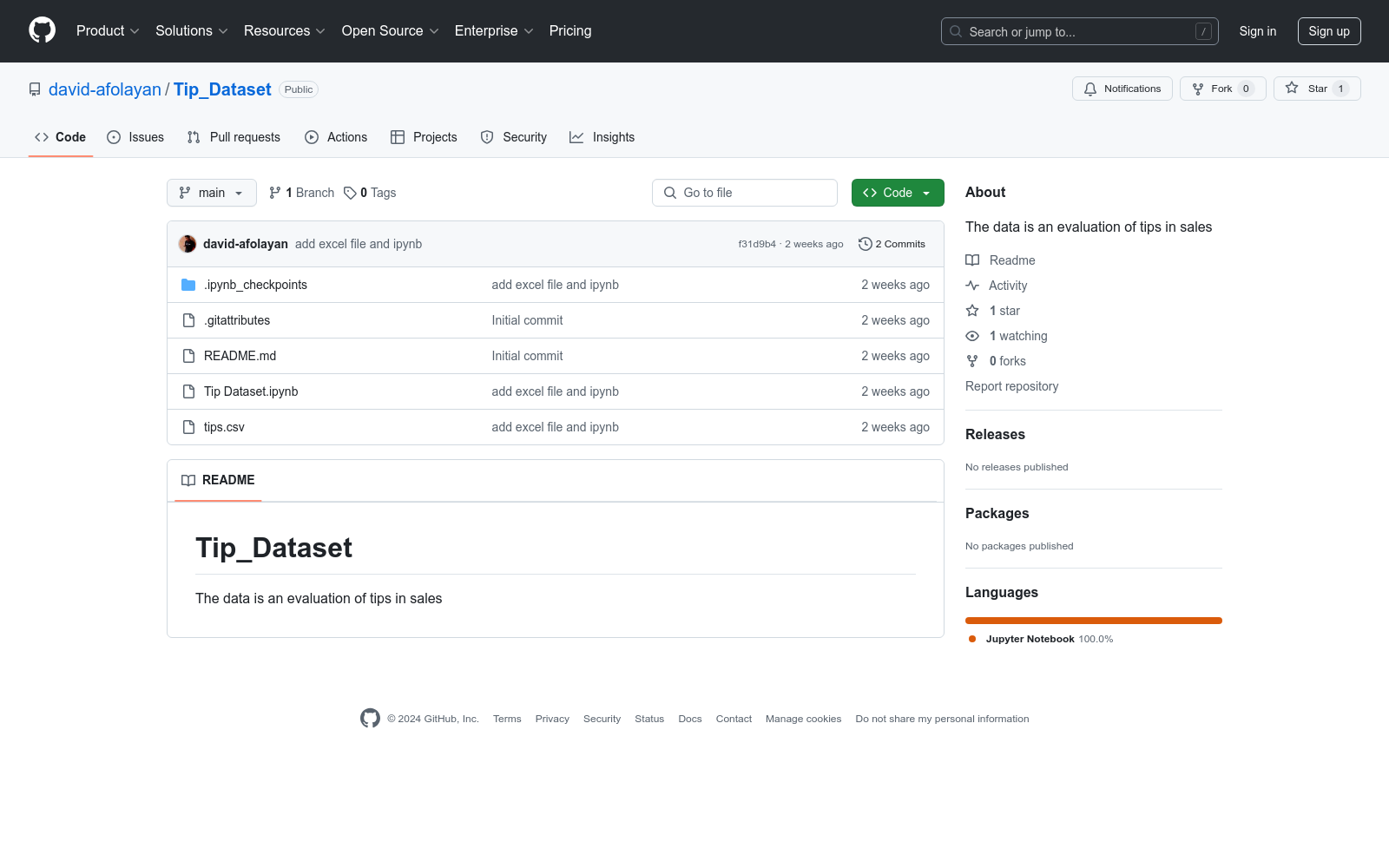Viewport: 1389px width, 868px height.
Task: Click the footer Privacy link
Action: click(x=552, y=719)
